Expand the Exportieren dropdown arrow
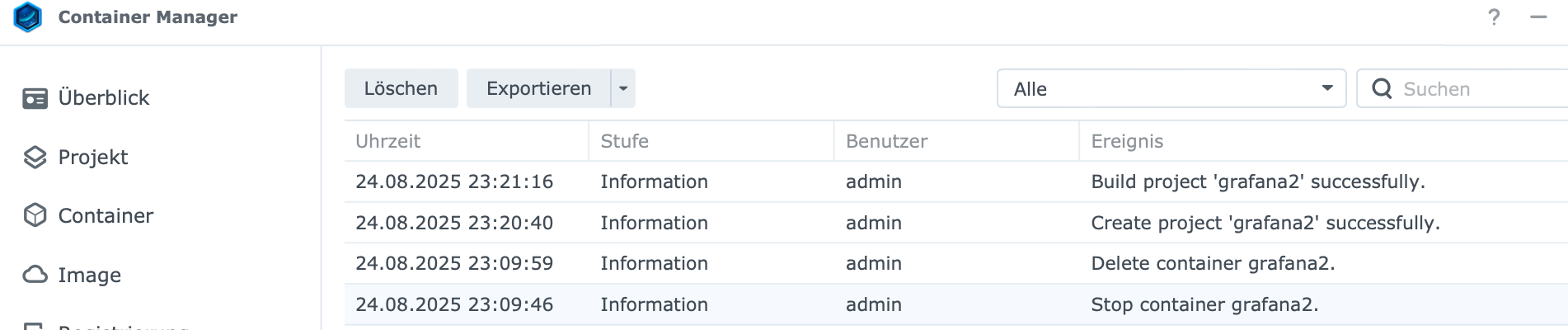Screen dimensions: 1568x330 click(623, 88)
